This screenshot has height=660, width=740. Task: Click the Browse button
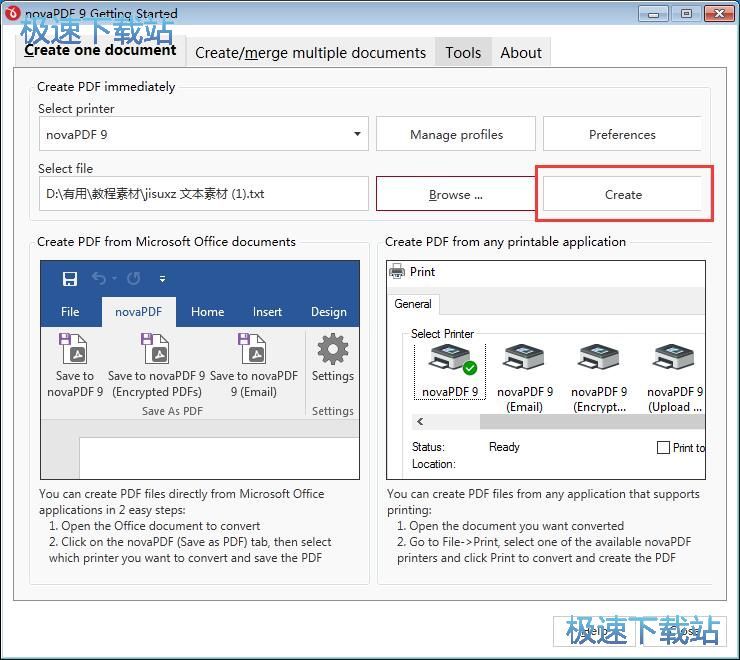click(x=455, y=194)
